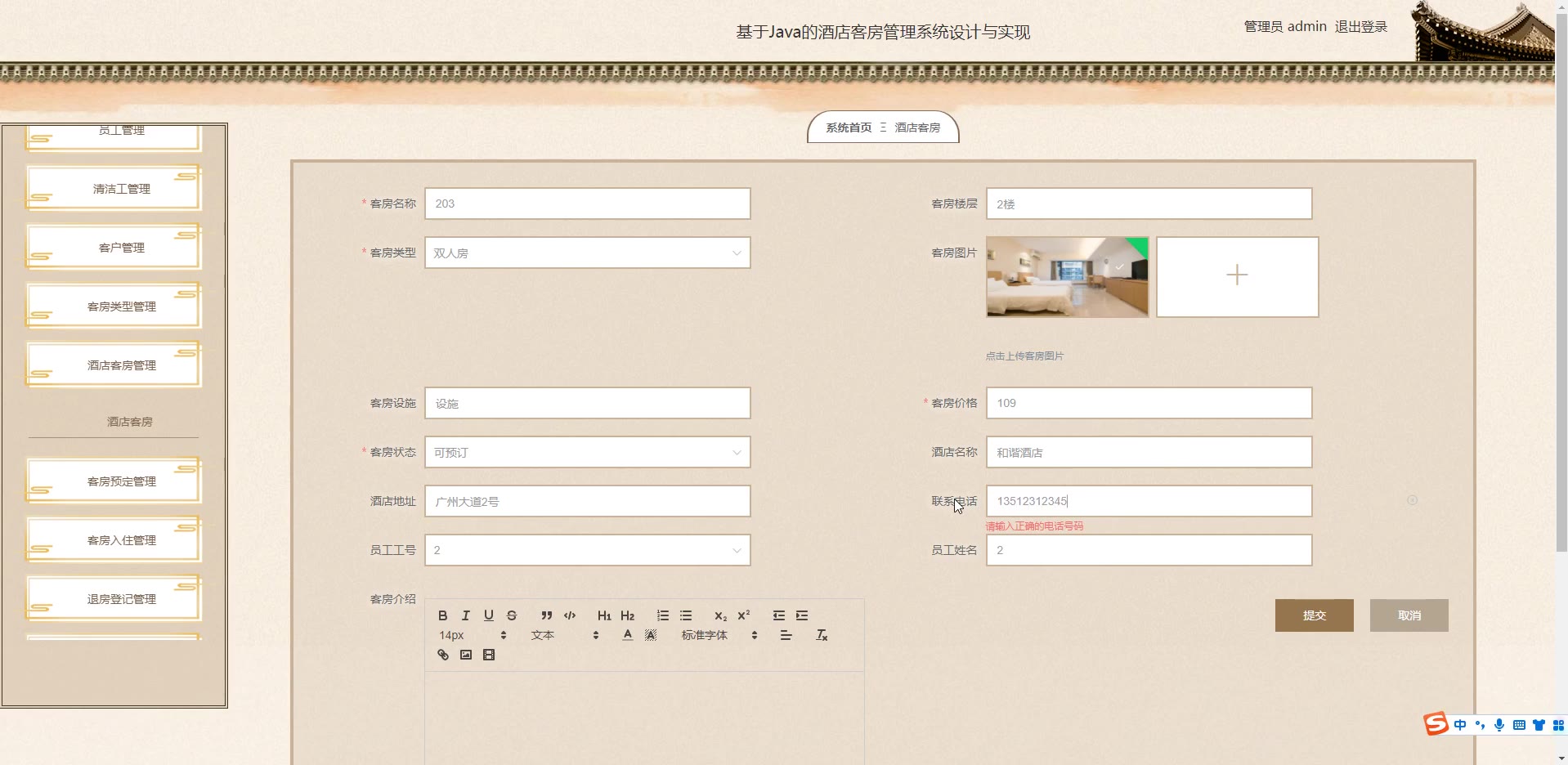
Task: Open the 客房状态 dropdown
Action: [x=587, y=452]
